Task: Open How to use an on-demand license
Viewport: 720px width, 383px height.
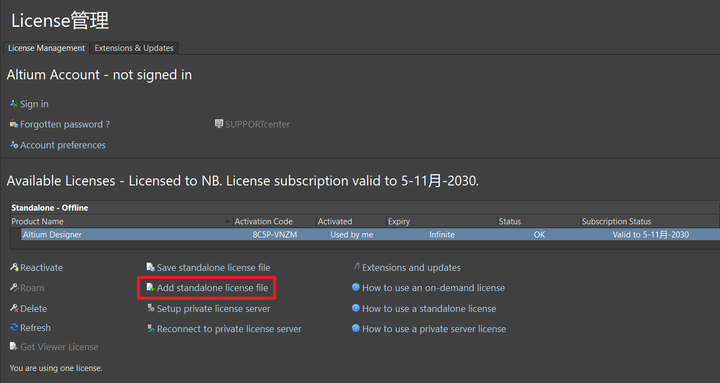Action: coord(433,288)
